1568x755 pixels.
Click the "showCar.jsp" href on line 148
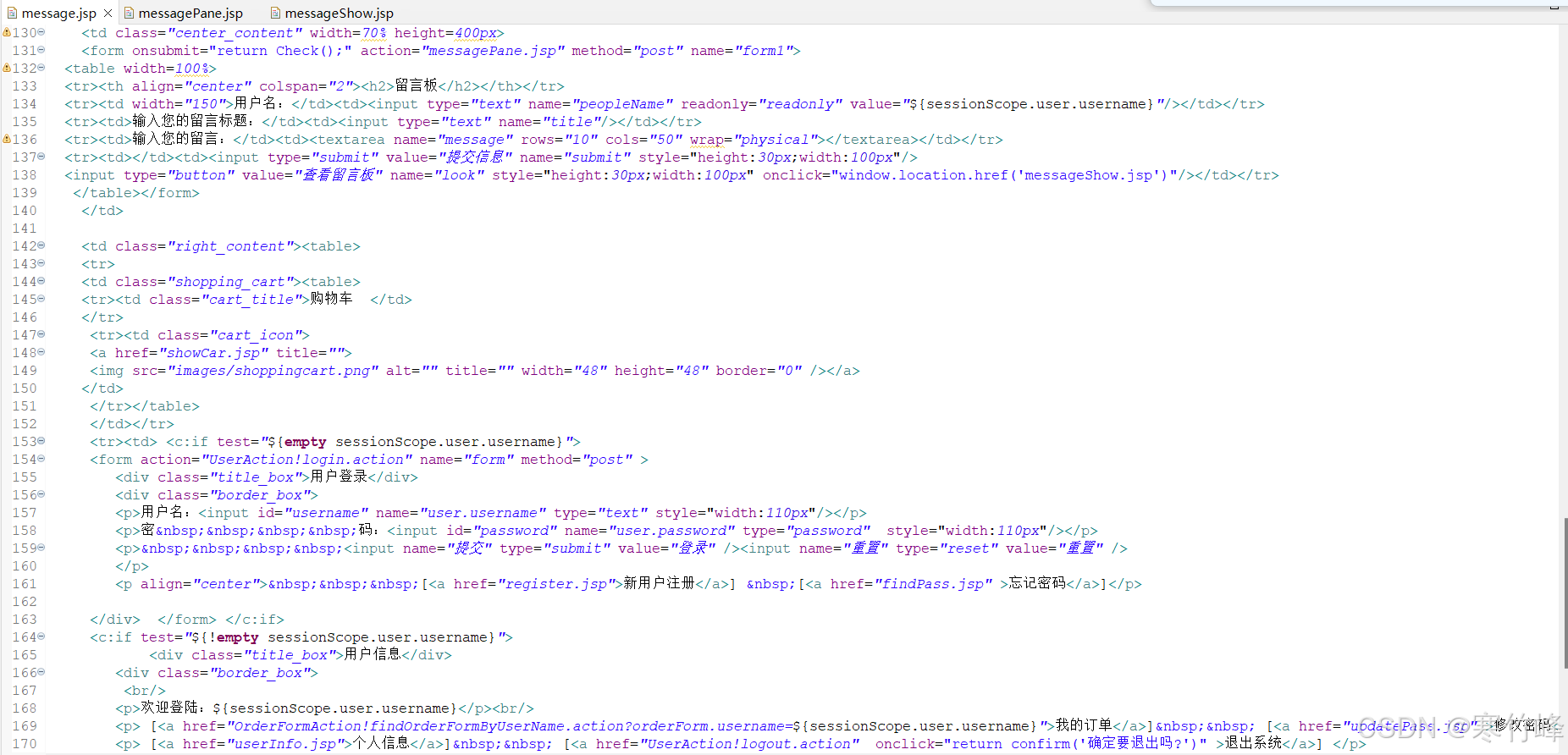pyautogui.click(x=214, y=353)
